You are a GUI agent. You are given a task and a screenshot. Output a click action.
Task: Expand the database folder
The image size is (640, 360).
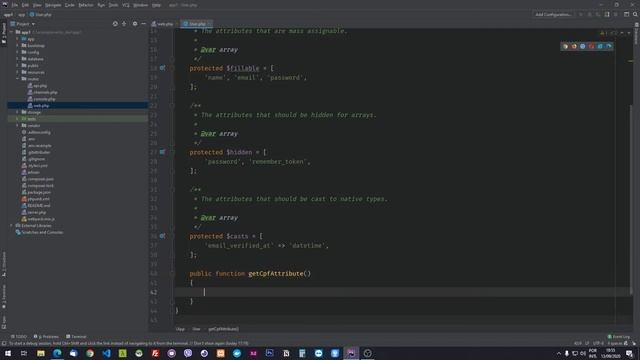pos(18,59)
